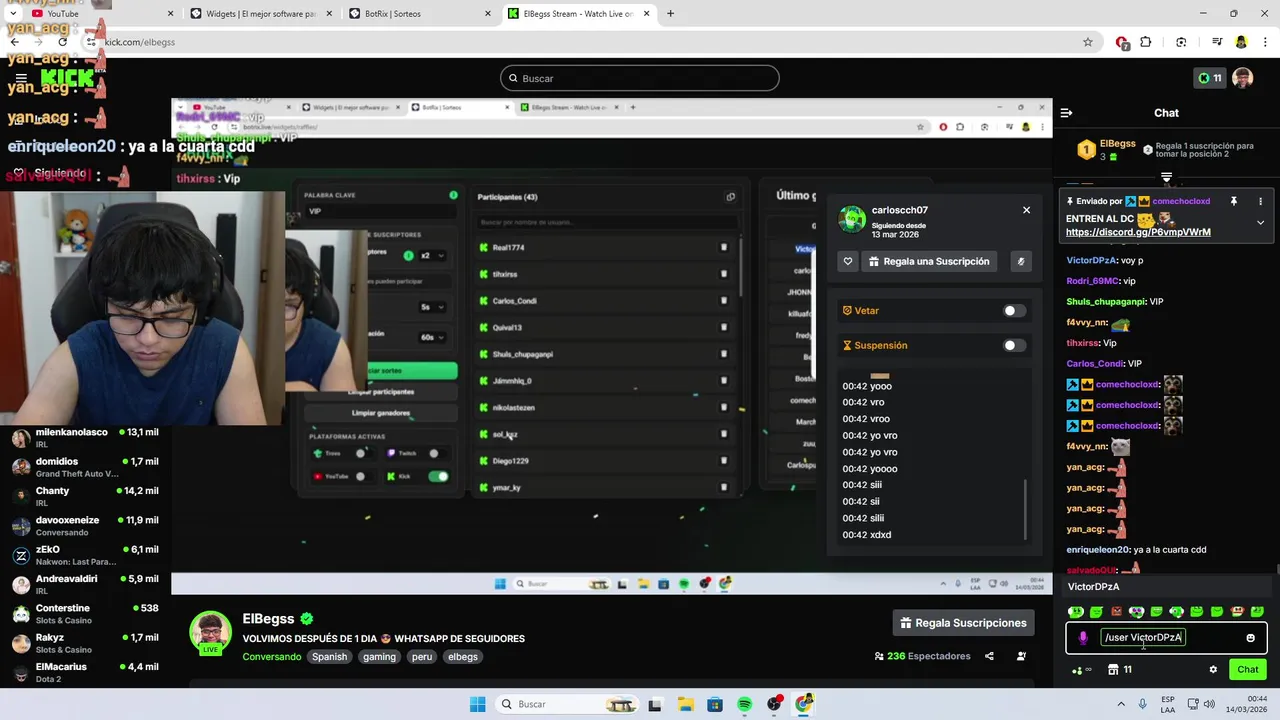Open File Explorer from the taskbar

point(685,704)
